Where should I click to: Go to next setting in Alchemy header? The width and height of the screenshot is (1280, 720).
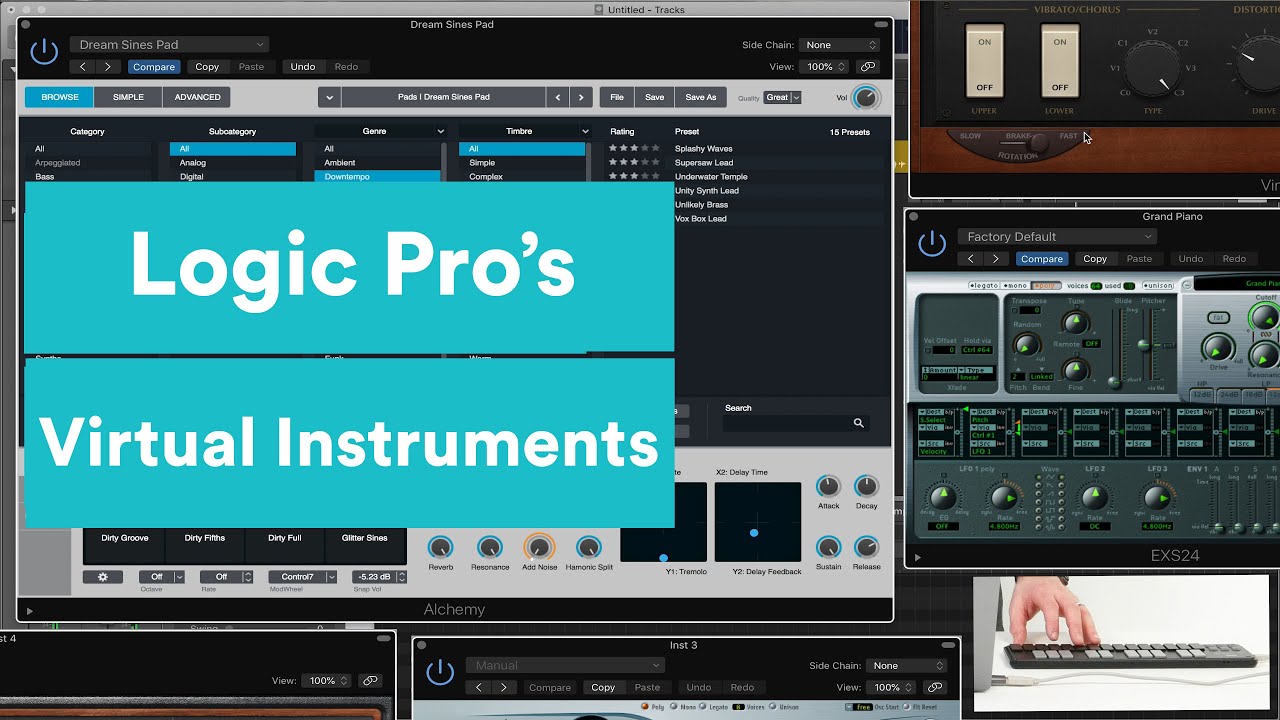point(107,67)
